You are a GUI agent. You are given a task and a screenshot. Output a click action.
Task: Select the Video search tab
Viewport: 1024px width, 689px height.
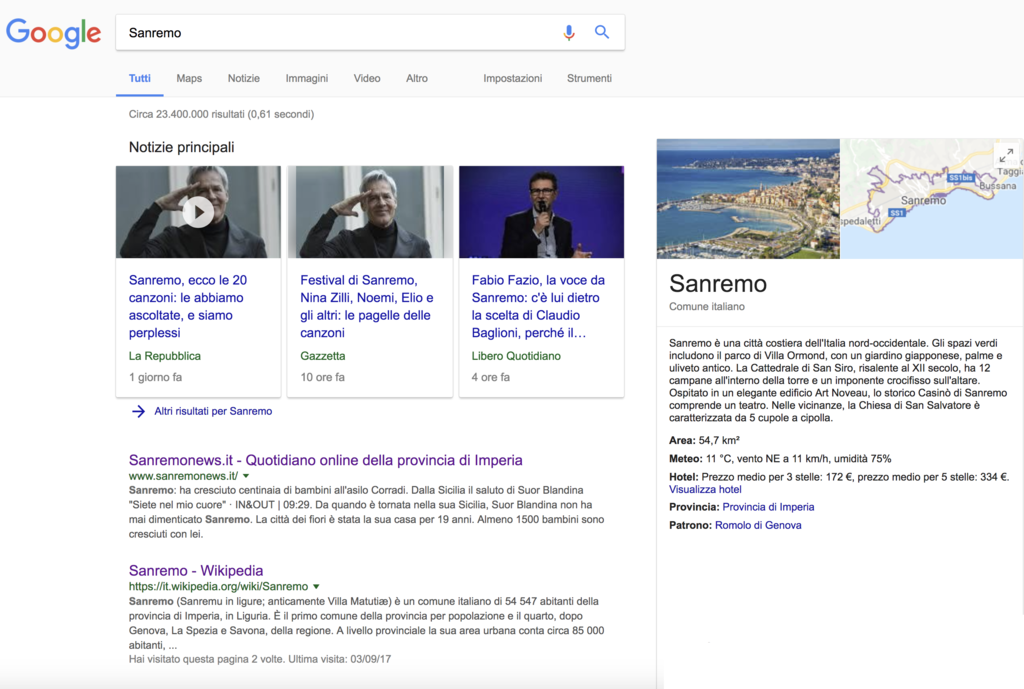point(367,78)
